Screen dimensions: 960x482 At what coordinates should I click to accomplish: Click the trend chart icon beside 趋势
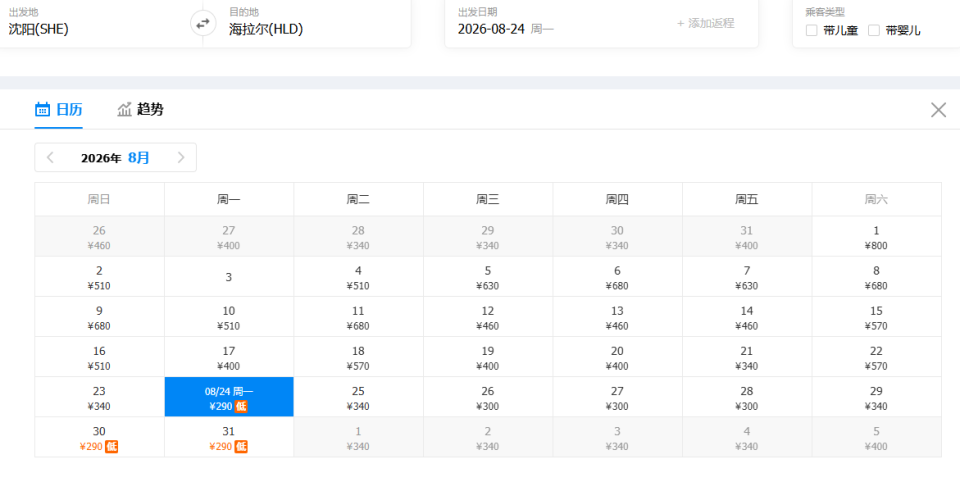click(x=124, y=110)
